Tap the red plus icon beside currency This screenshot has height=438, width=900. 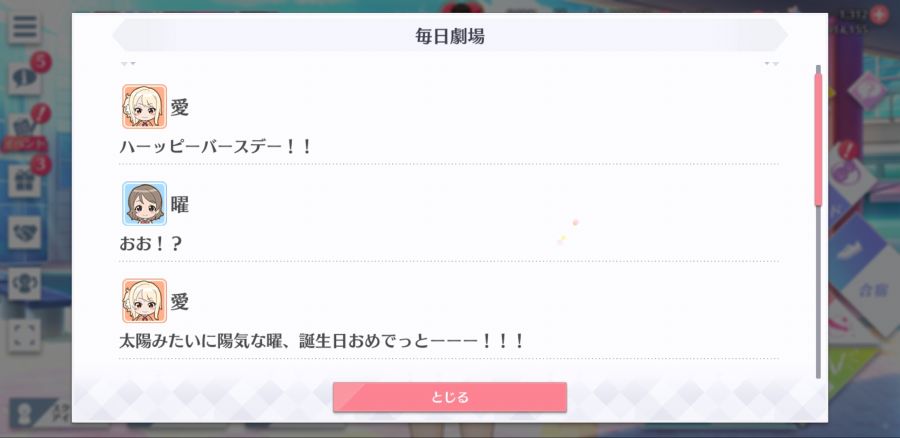879,14
